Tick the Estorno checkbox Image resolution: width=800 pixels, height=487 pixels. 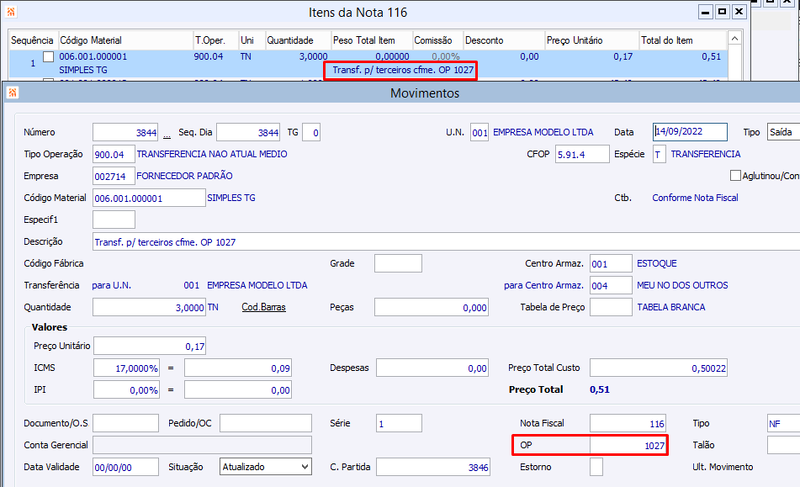click(x=596, y=467)
